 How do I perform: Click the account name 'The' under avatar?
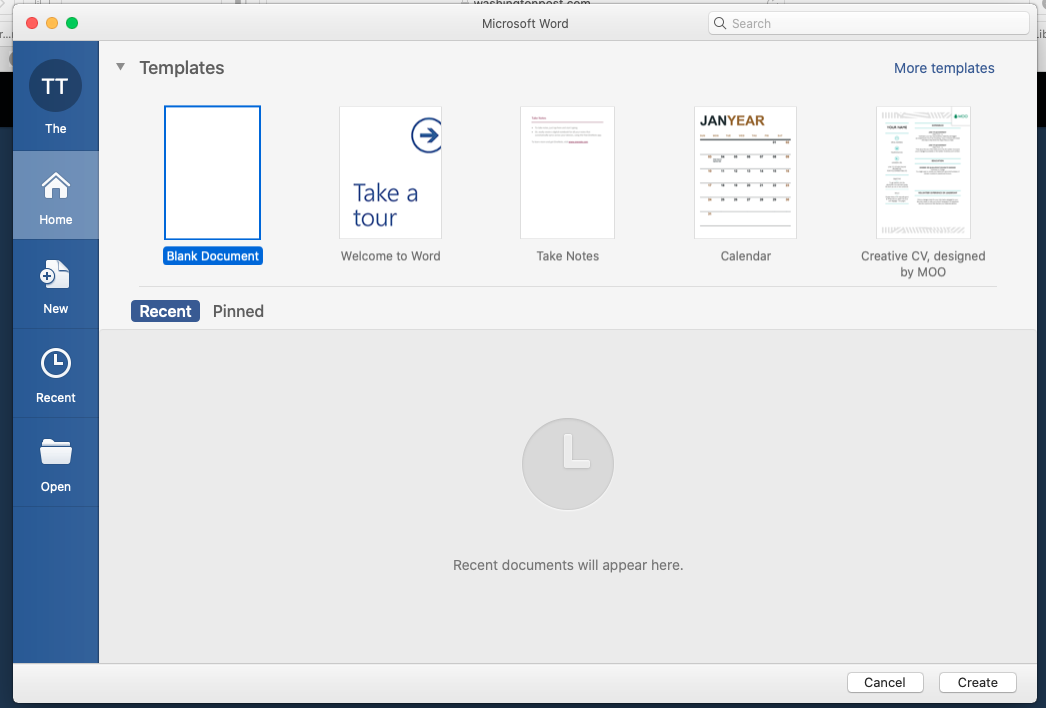pos(55,128)
